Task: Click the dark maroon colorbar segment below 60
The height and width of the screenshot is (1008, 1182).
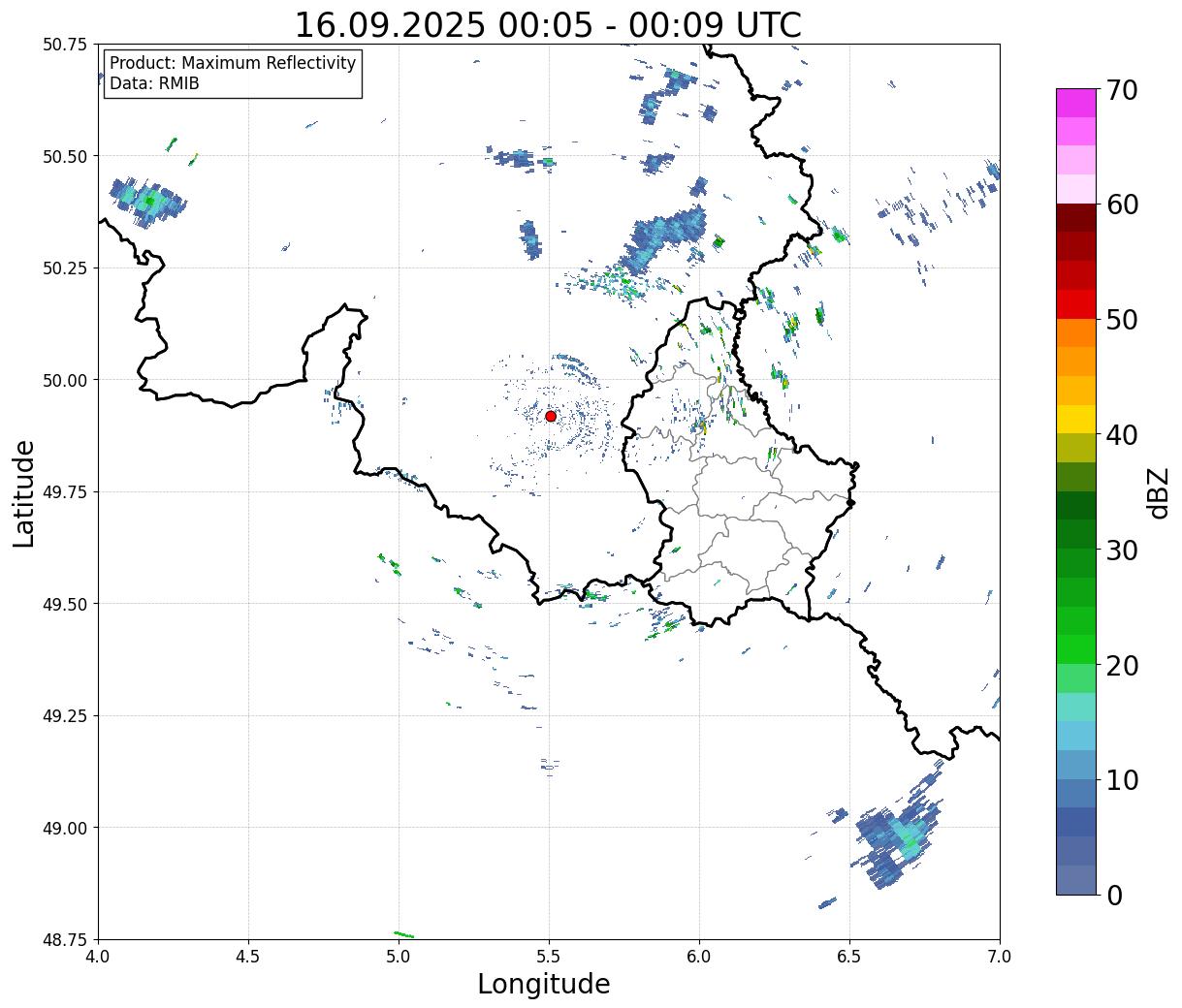Action: [x=1076, y=218]
